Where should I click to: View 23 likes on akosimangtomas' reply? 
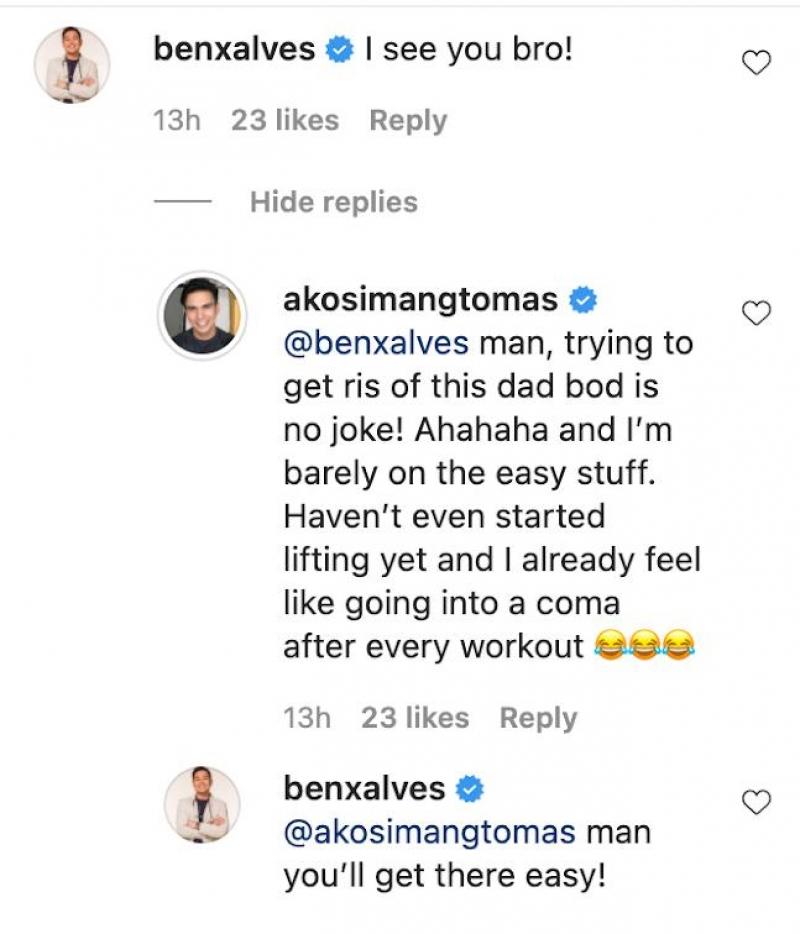pos(415,718)
